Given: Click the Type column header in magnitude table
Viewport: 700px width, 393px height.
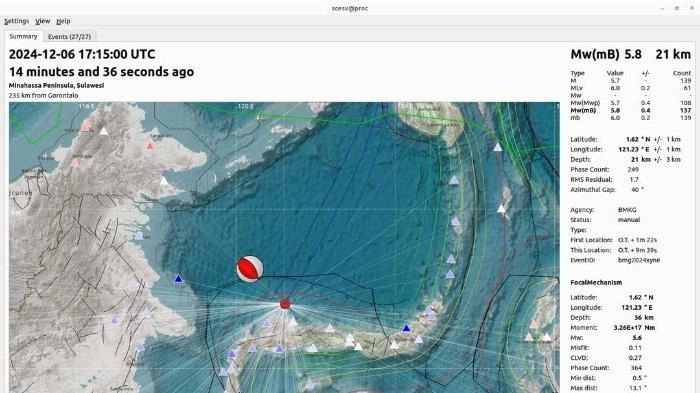Looking at the screenshot, I should 577,73.
